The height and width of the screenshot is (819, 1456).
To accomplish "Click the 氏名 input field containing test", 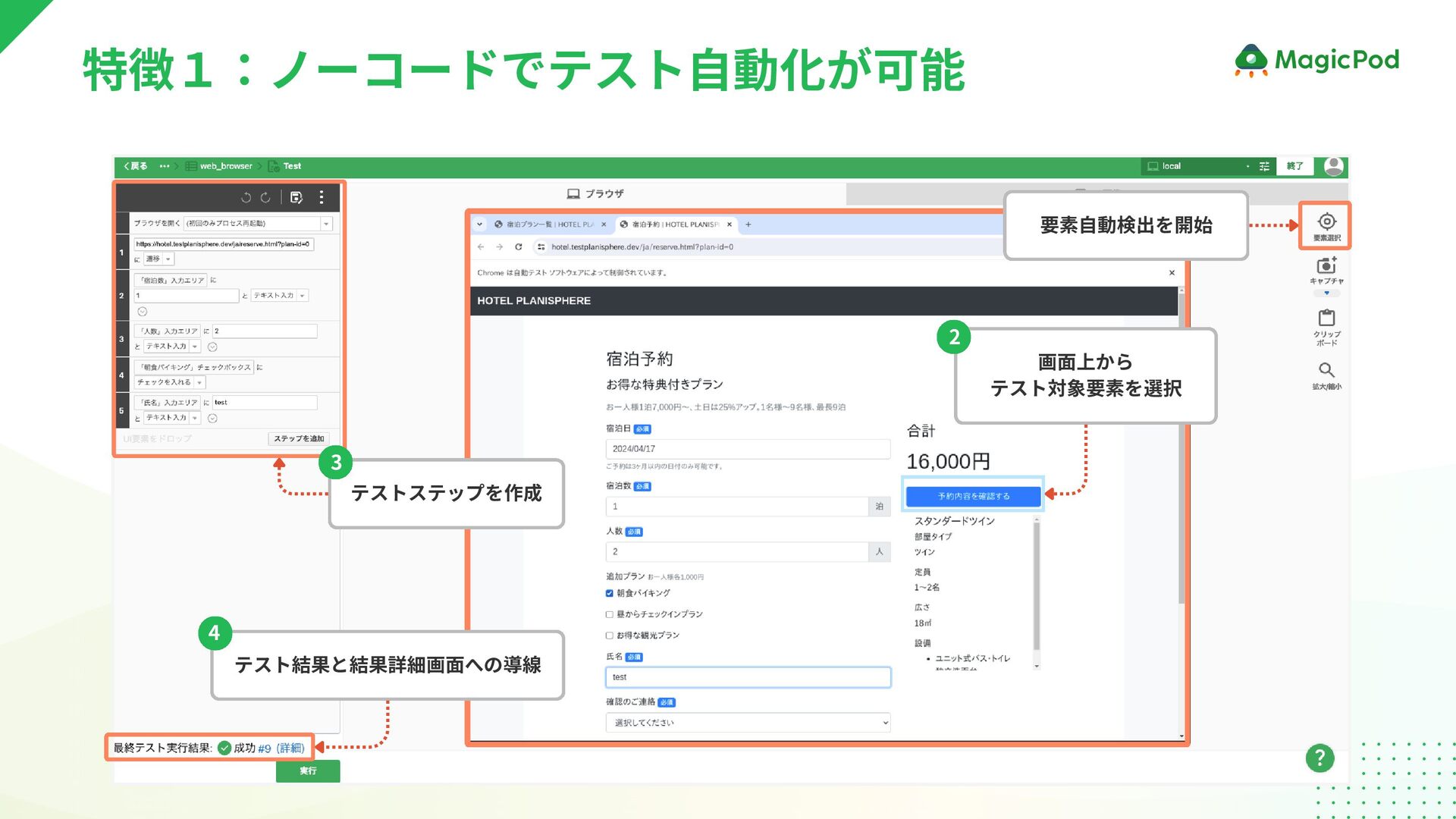I will (x=748, y=677).
